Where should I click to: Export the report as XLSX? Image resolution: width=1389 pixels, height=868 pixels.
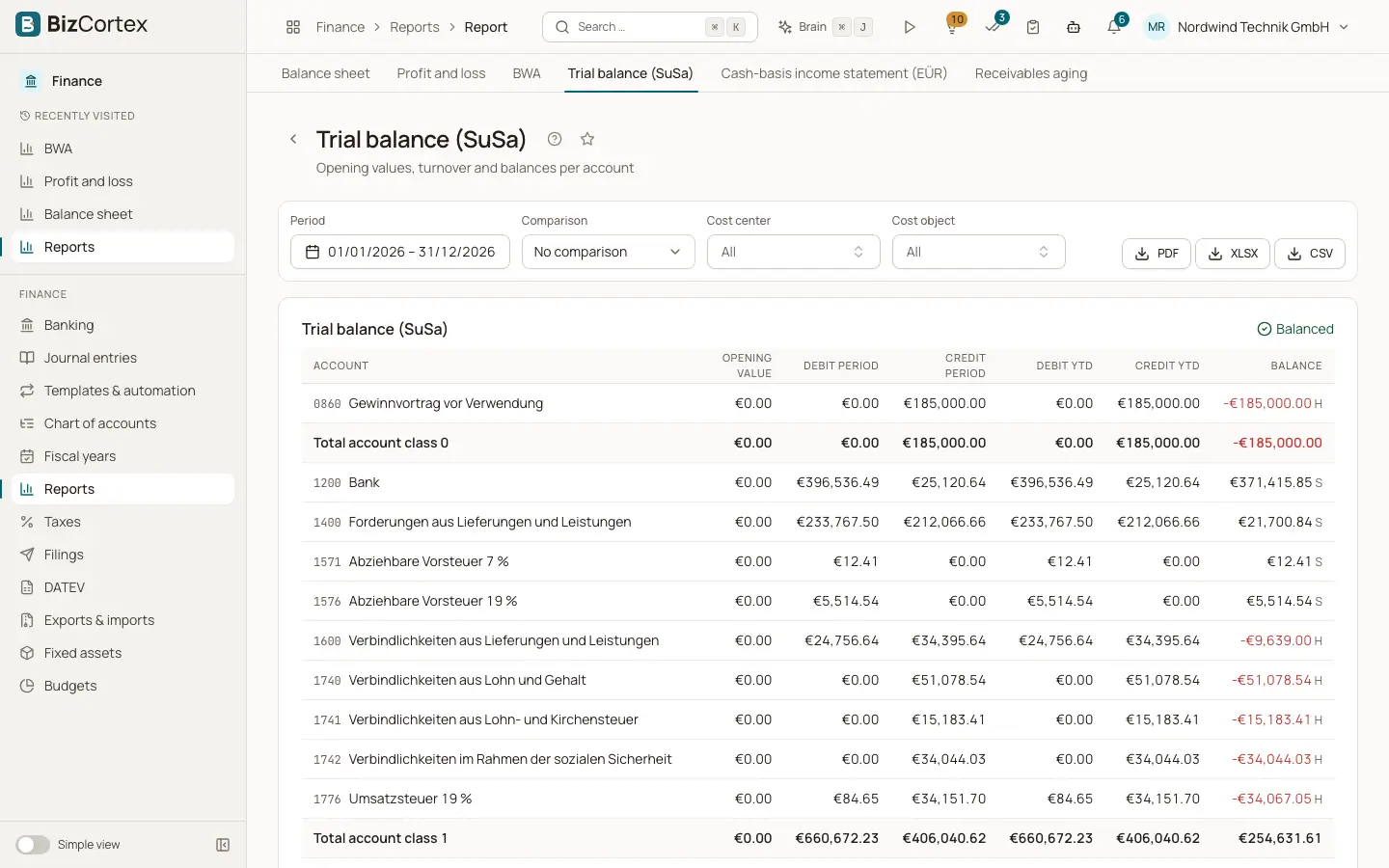pyautogui.click(x=1233, y=254)
